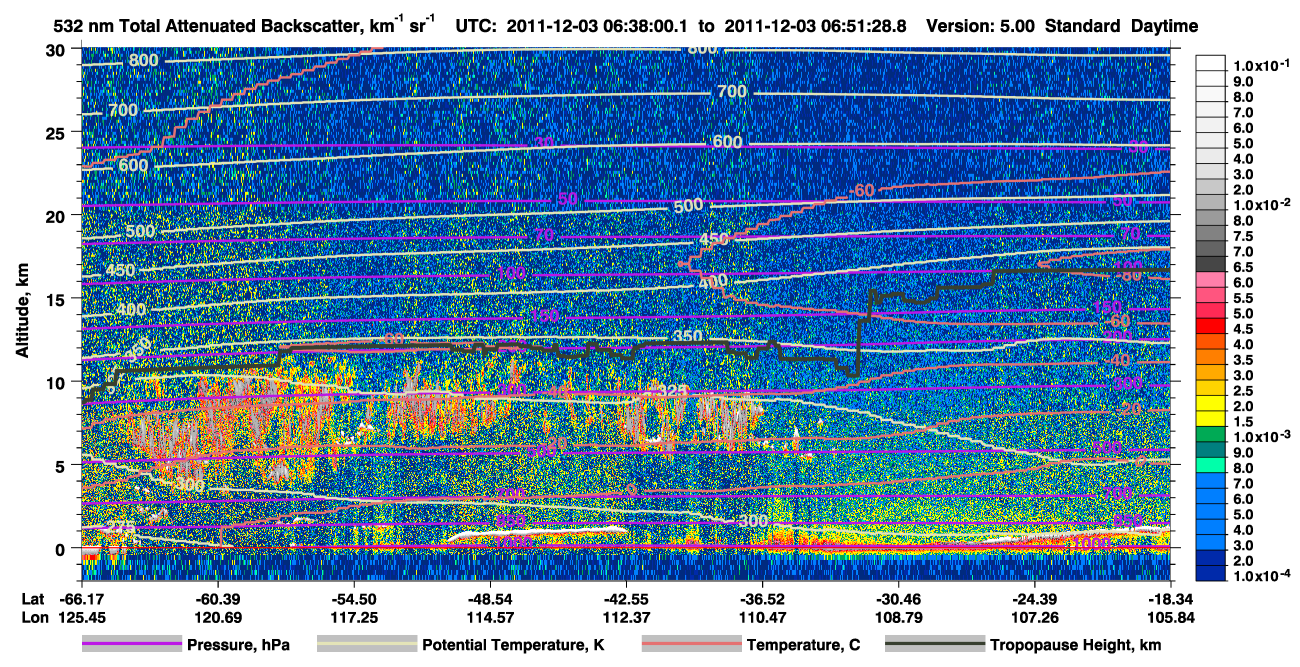Viewport: 1300px width, 667px height.
Task: Click the longitude value 112.37
Action: (625, 616)
